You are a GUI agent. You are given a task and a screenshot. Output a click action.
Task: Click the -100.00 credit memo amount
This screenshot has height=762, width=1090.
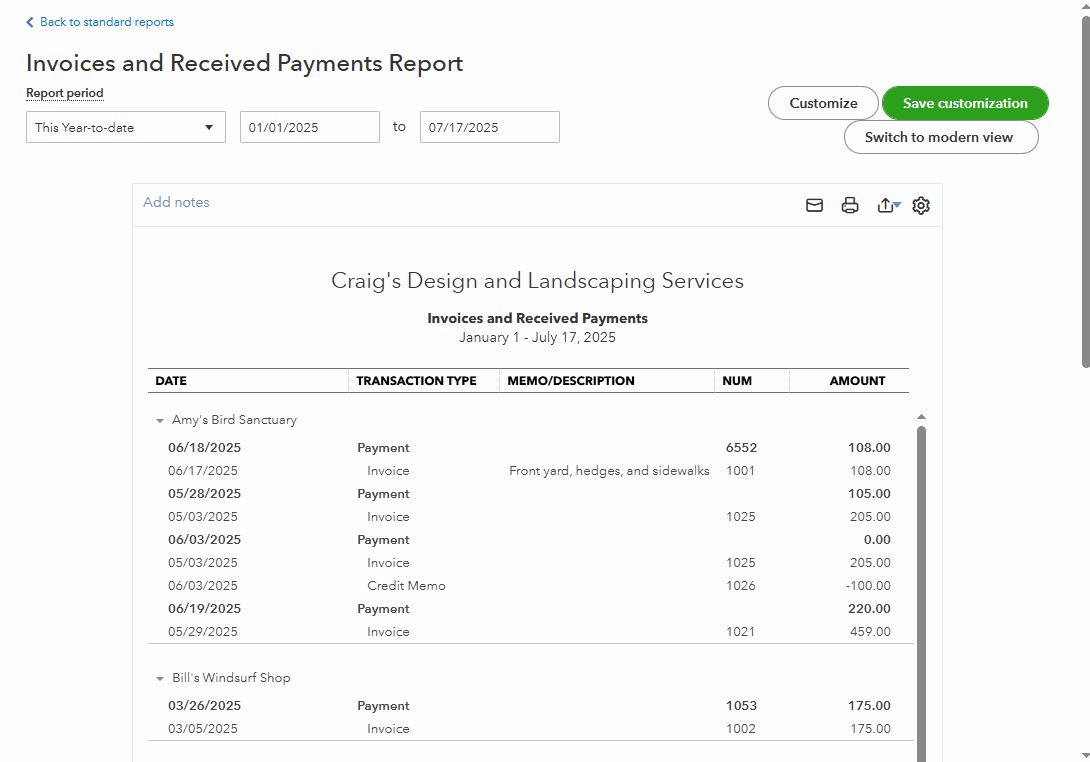[868, 585]
